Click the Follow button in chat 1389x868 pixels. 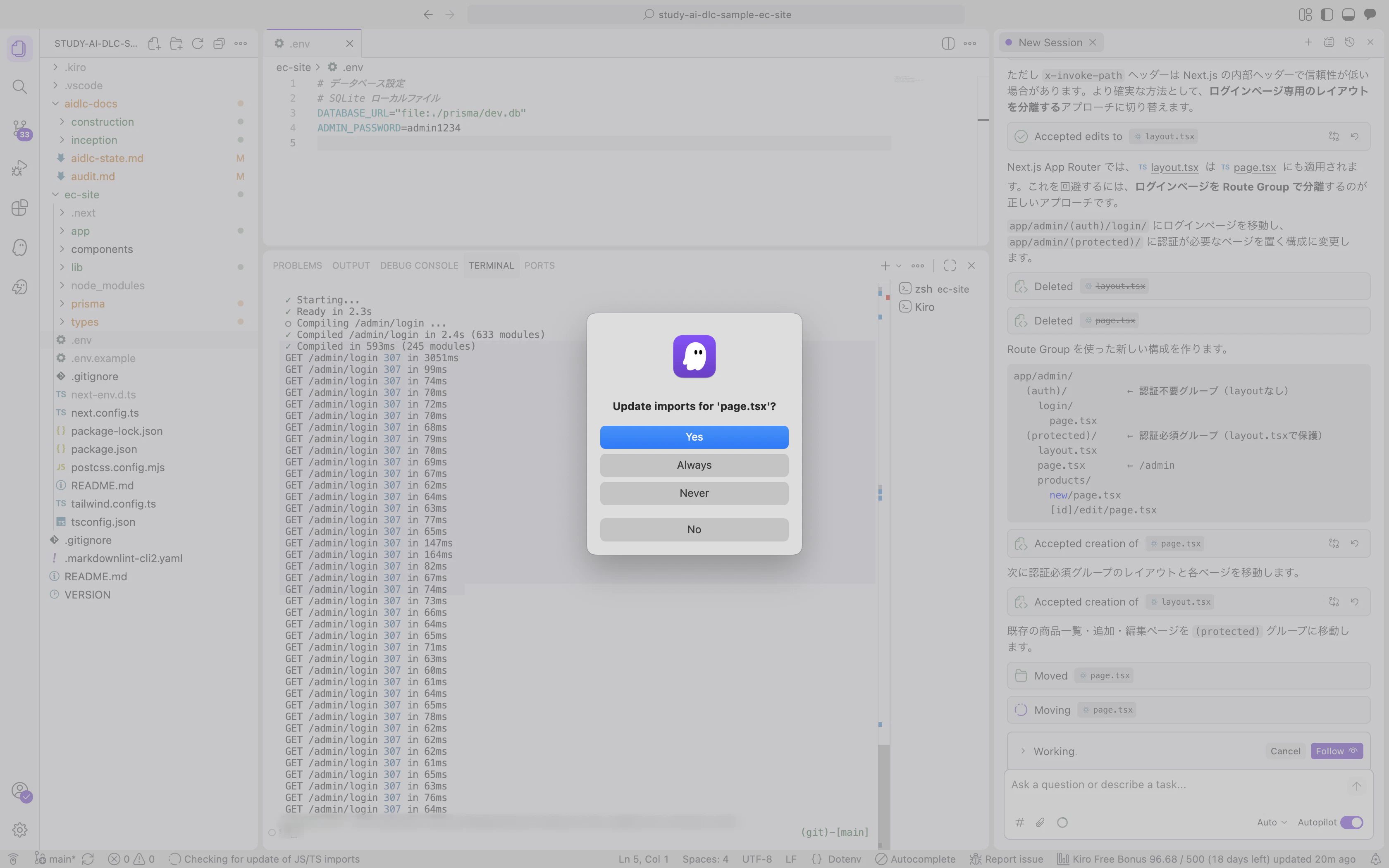pos(1336,751)
